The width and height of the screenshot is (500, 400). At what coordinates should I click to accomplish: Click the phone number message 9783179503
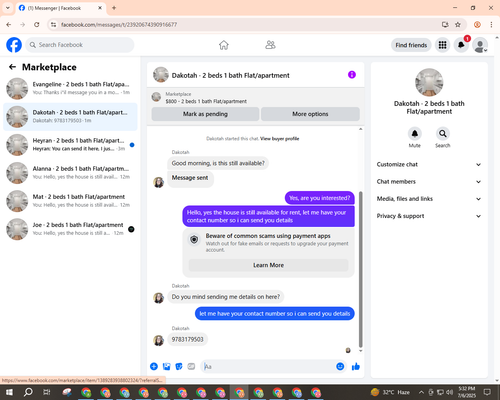[187, 339]
